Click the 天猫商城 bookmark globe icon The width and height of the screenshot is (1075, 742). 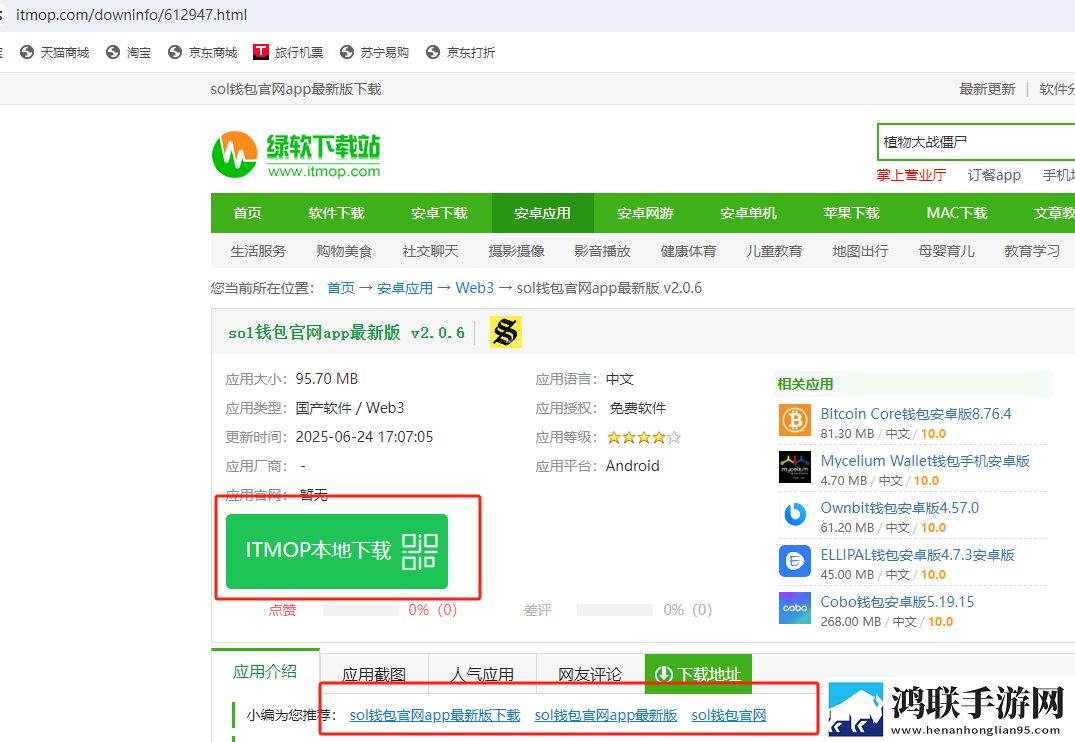point(27,52)
